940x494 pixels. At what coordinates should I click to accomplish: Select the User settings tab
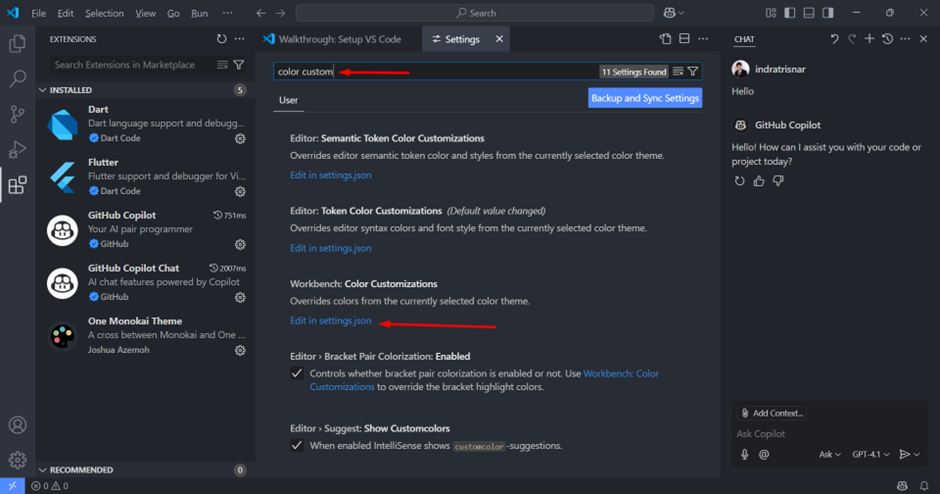288,100
